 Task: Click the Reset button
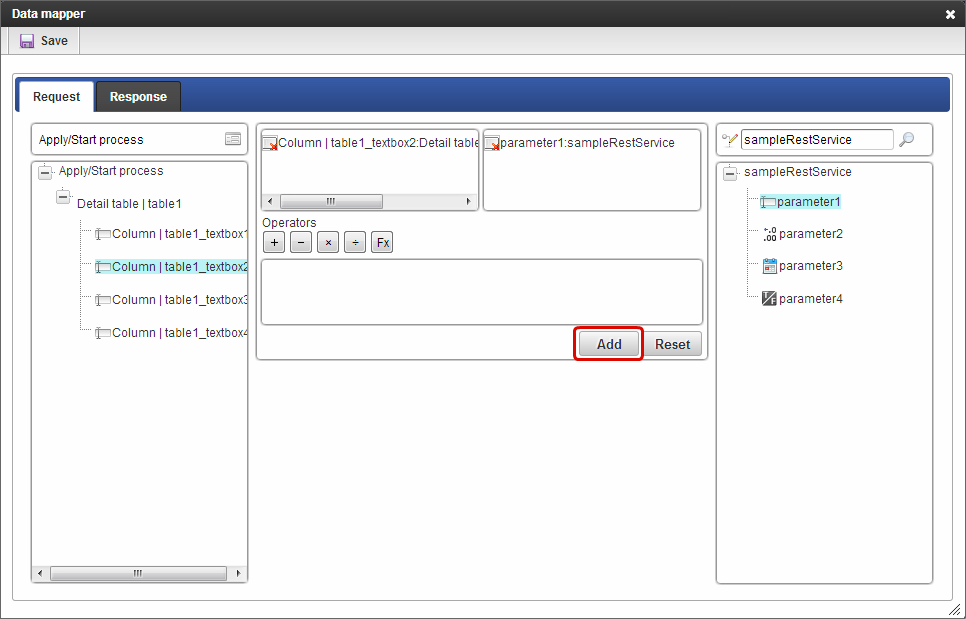[x=672, y=344]
